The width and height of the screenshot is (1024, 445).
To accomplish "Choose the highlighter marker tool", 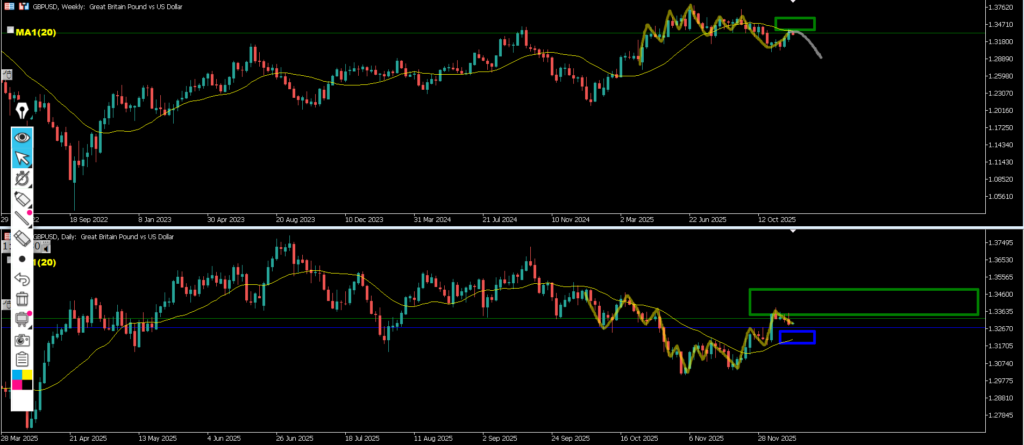I will tap(21, 198).
